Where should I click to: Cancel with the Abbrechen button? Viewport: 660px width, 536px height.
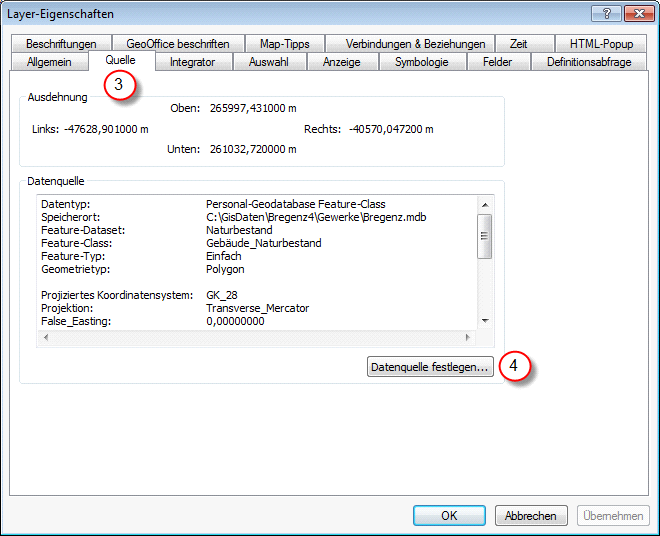(x=530, y=516)
